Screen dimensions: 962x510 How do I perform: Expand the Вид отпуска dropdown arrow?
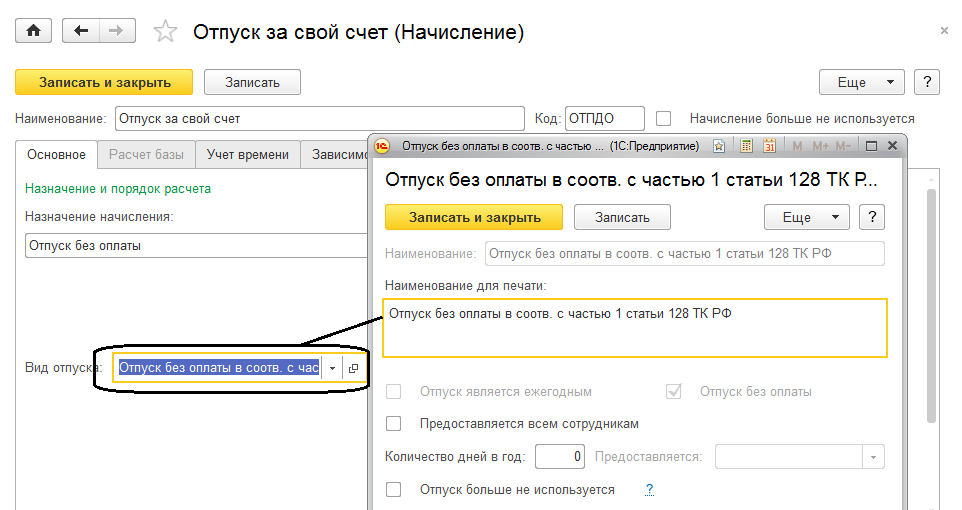coord(332,368)
